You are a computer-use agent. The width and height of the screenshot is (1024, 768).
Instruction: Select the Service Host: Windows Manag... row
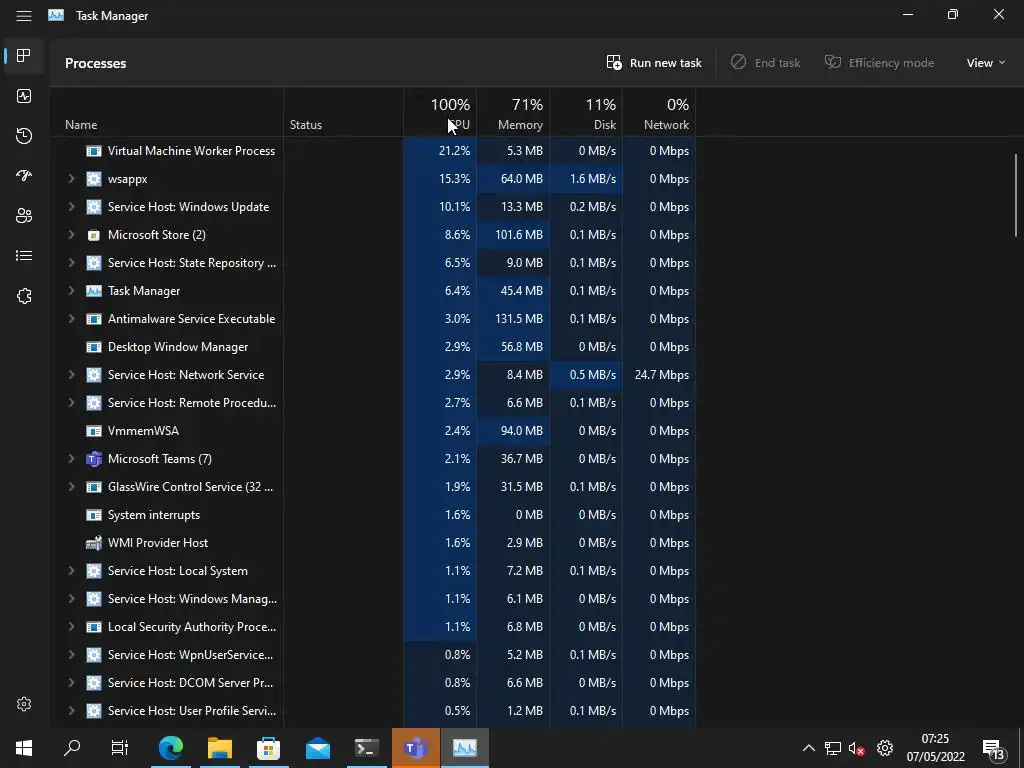(373, 599)
